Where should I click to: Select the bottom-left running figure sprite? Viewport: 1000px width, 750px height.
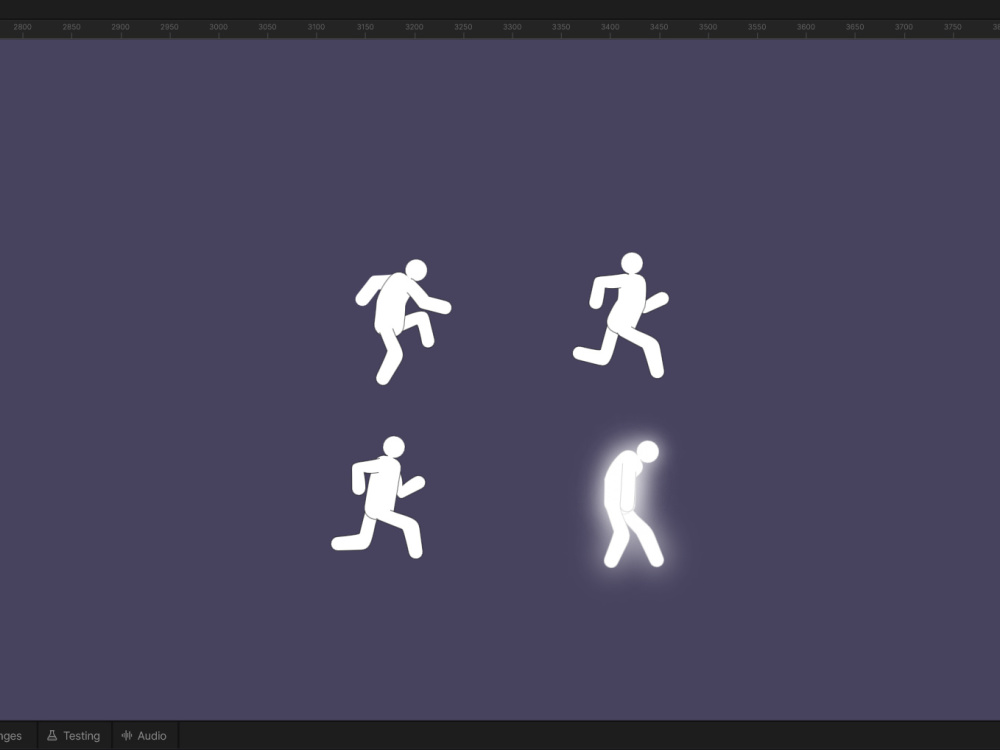click(x=378, y=497)
